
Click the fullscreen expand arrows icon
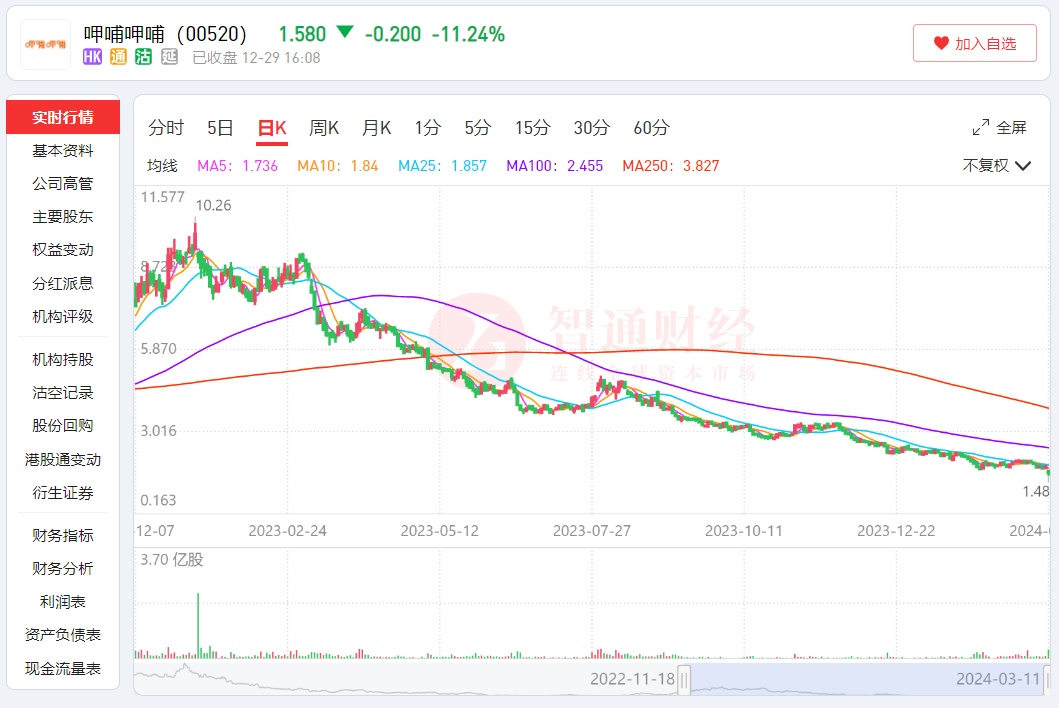click(981, 128)
